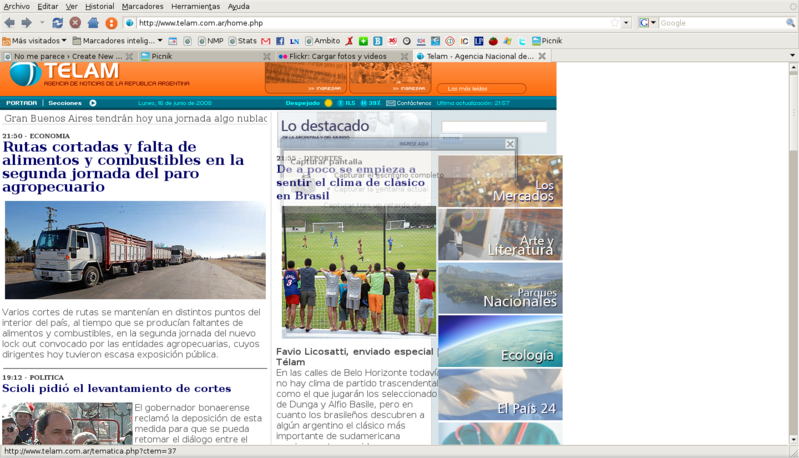Open the blue B bookmark icon

coord(378,41)
